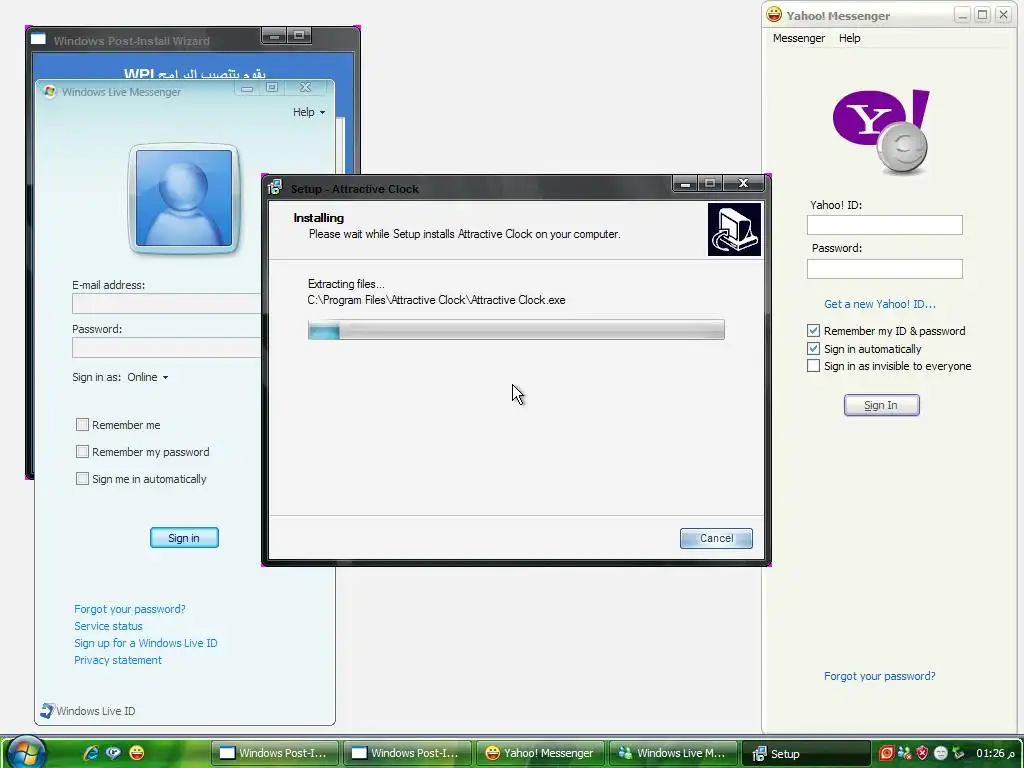Image resolution: width=1024 pixels, height=768 pixels.
Task: Focus the E-mail address field
Action: pyautogui.click(x=166, y=304)
